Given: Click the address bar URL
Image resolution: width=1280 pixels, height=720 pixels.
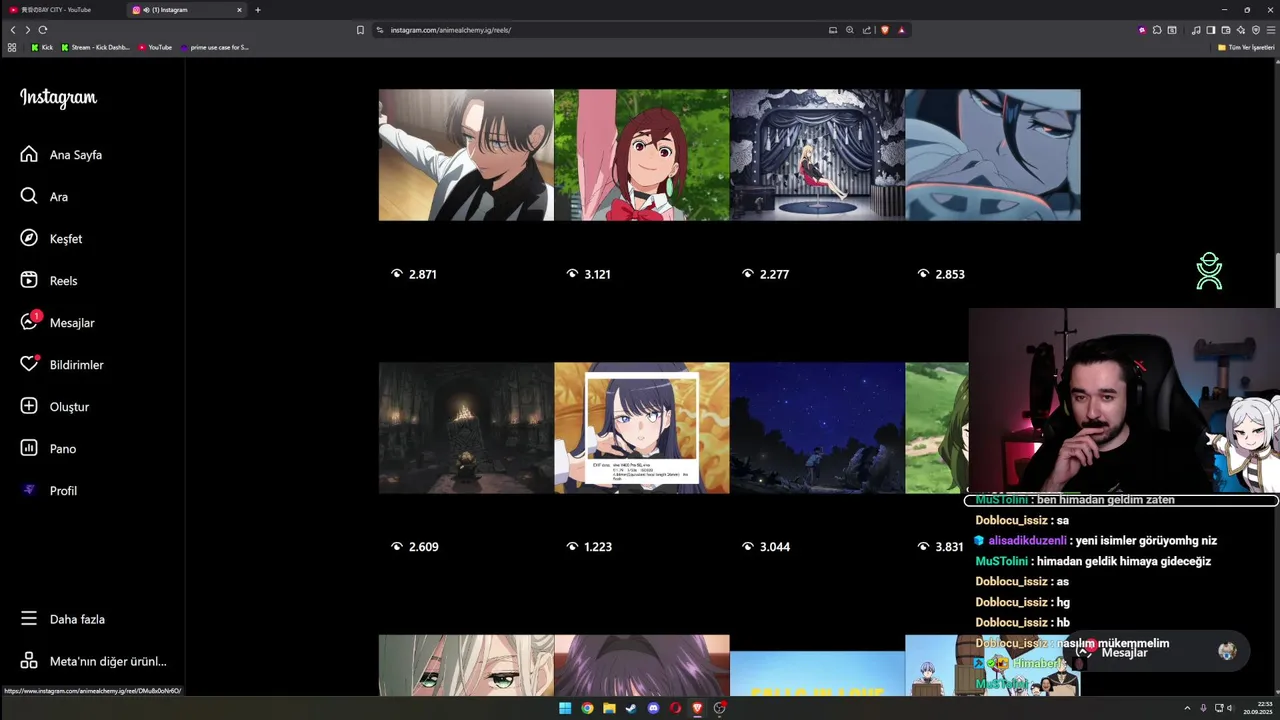Looking at the screenshot, I should pos(451,30).
